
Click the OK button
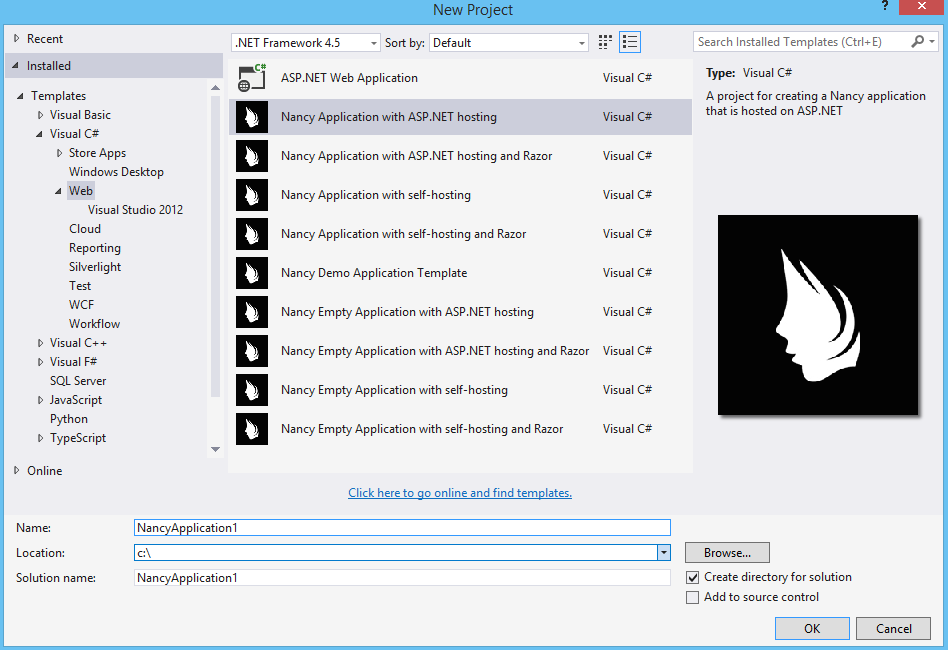(812, 628)
